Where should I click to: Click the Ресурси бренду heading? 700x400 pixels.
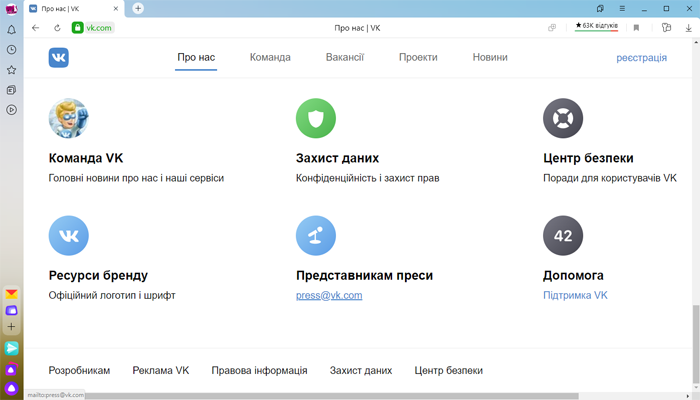click(98, 275)
